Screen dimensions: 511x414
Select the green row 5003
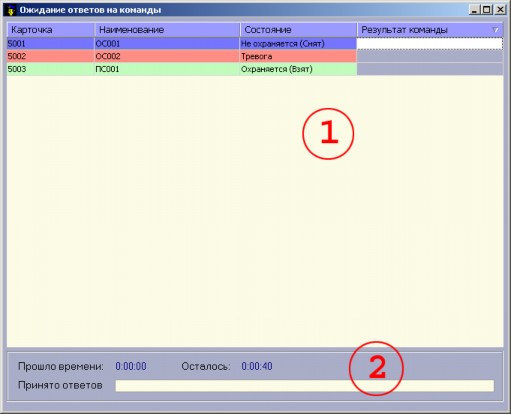coord(255,69)
